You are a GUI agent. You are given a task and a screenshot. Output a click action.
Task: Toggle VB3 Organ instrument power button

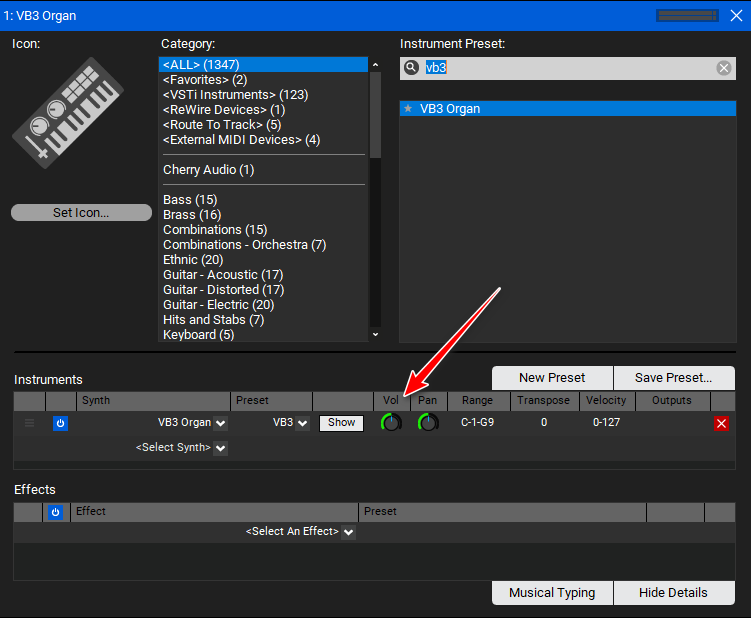(60, 423)
